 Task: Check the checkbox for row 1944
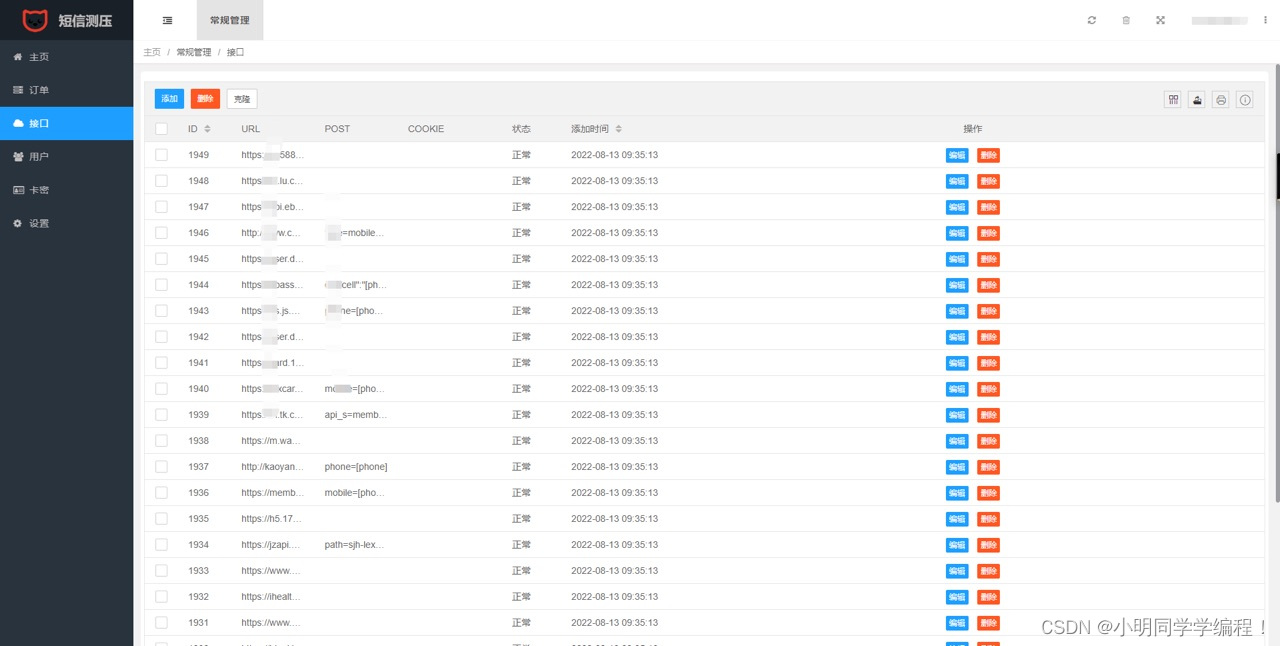click(x=162, y=285)
